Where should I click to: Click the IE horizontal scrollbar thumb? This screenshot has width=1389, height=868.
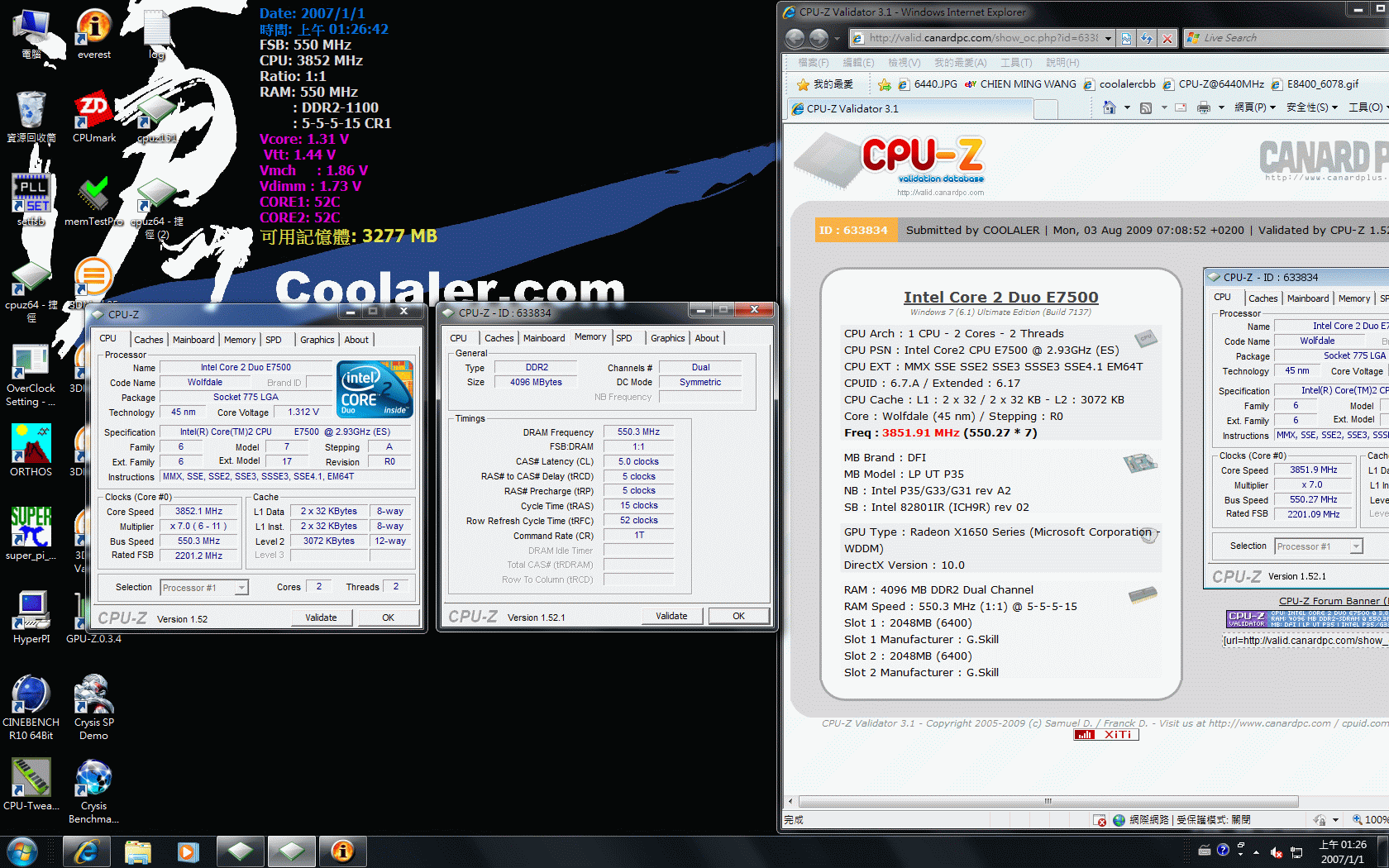click(1048, 801)
